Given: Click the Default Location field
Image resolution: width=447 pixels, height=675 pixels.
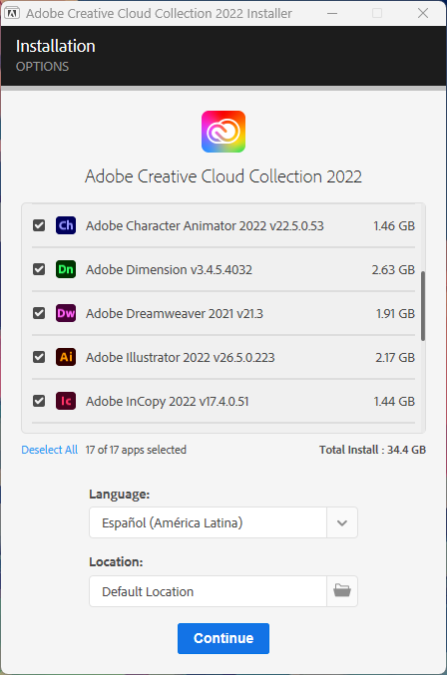Looking at the screenshot, I should click(x=208, y=591).
